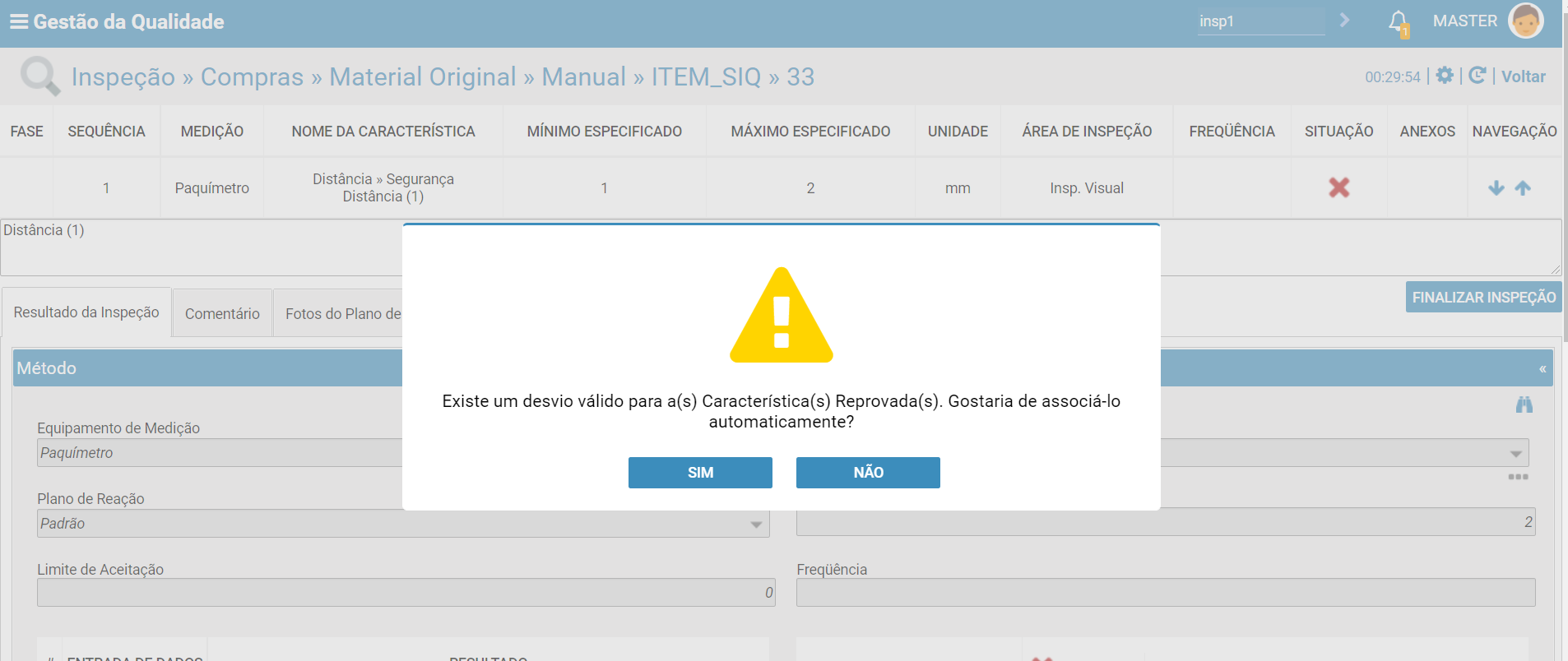Click the arrow next to the insp1 field
Screen dimensions: 1568x661
click(1344, 20)
